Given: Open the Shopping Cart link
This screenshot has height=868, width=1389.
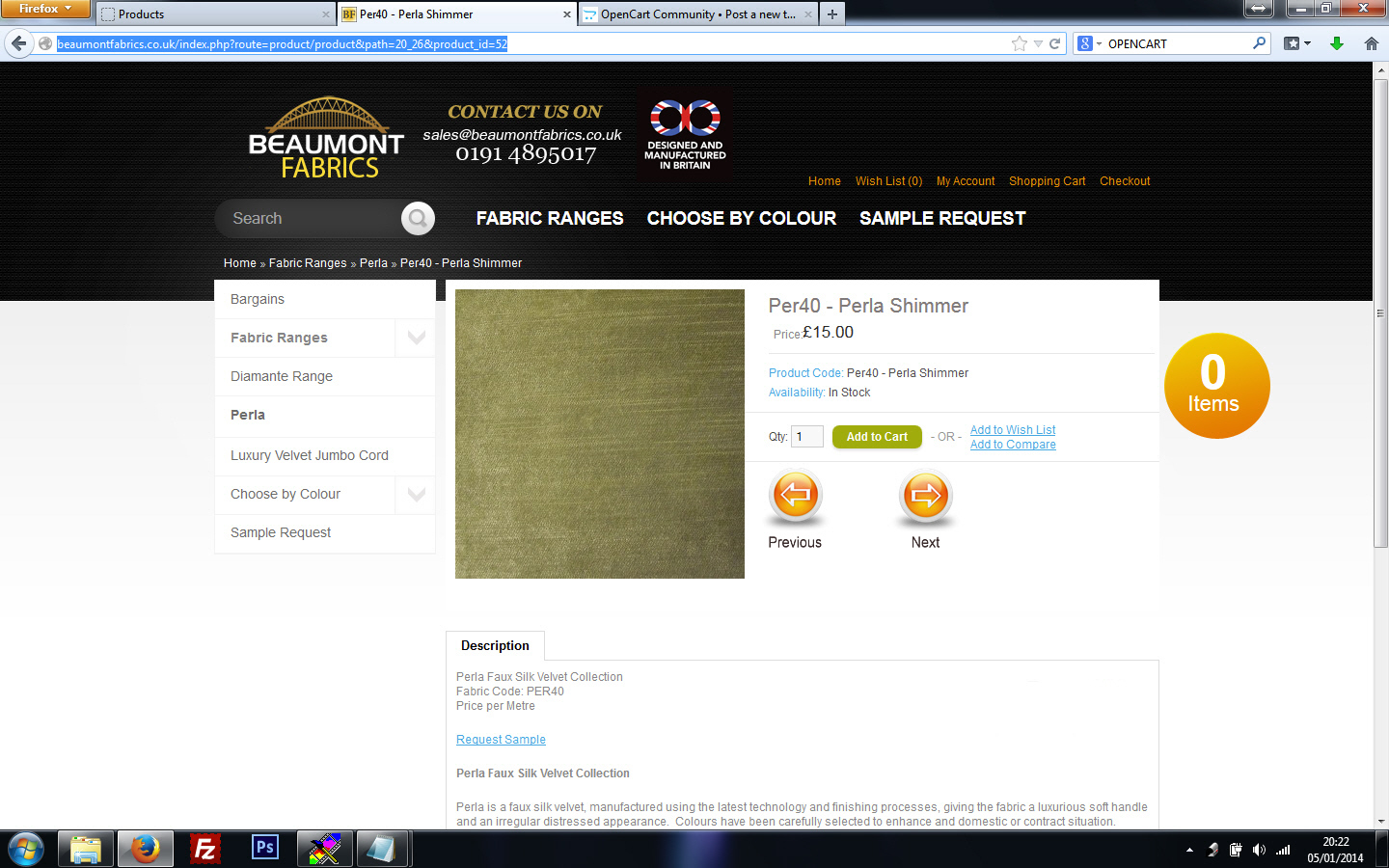Looking at the screenshot, I should [x=1048, y=181].
